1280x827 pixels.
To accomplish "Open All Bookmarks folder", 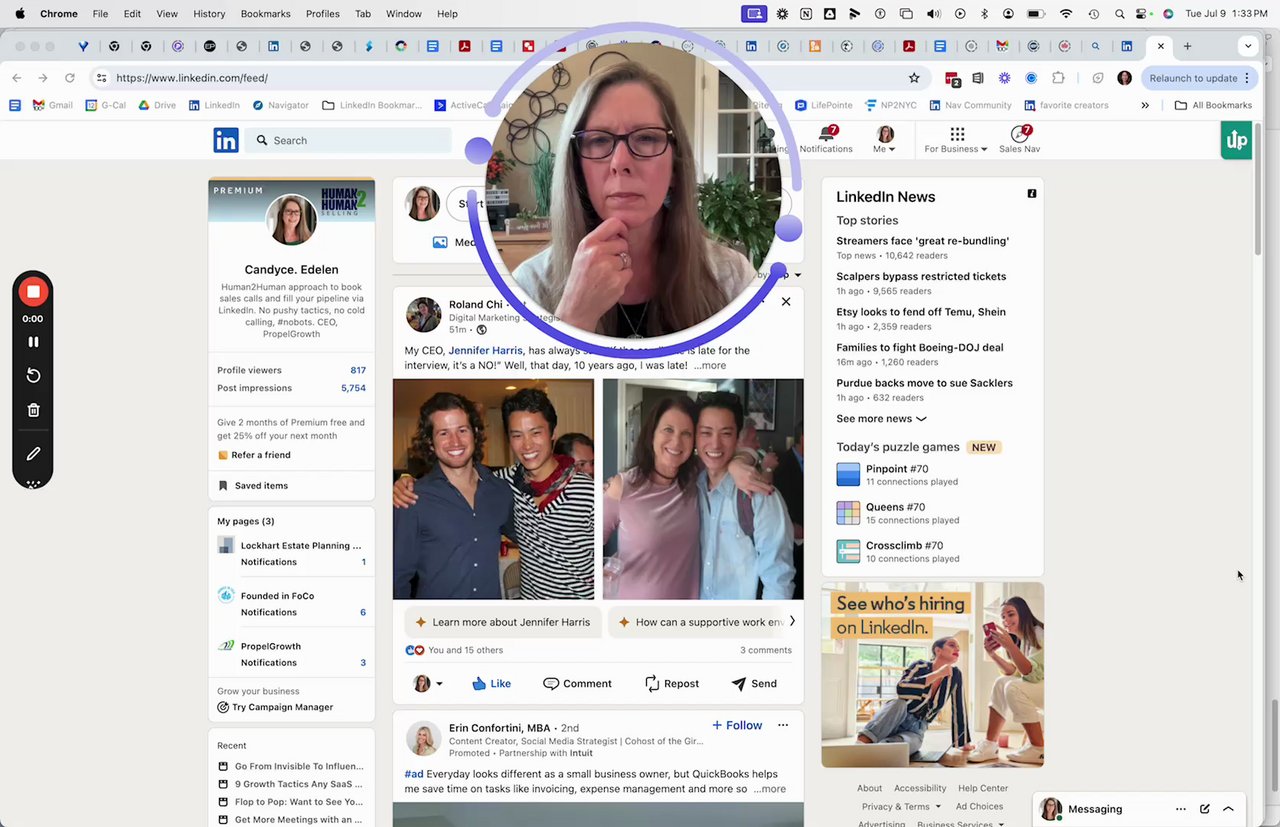I will tap(1214, 105).
